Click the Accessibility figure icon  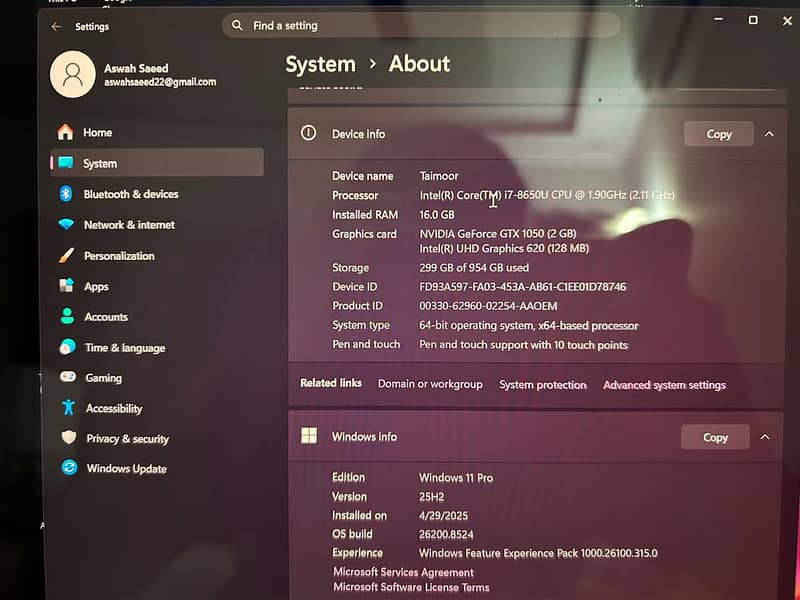(68, 407)
